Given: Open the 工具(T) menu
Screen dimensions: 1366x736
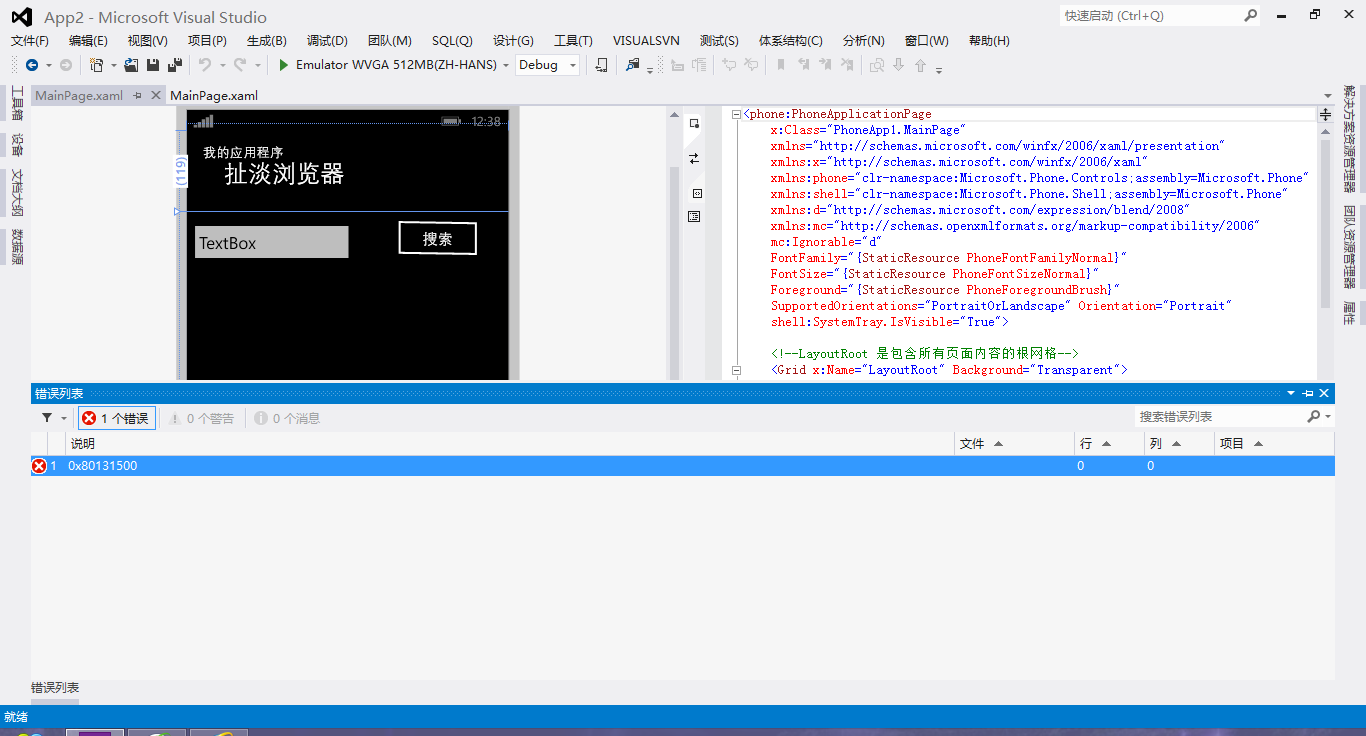Looking at the screenshot, I should tap(573, 40).
